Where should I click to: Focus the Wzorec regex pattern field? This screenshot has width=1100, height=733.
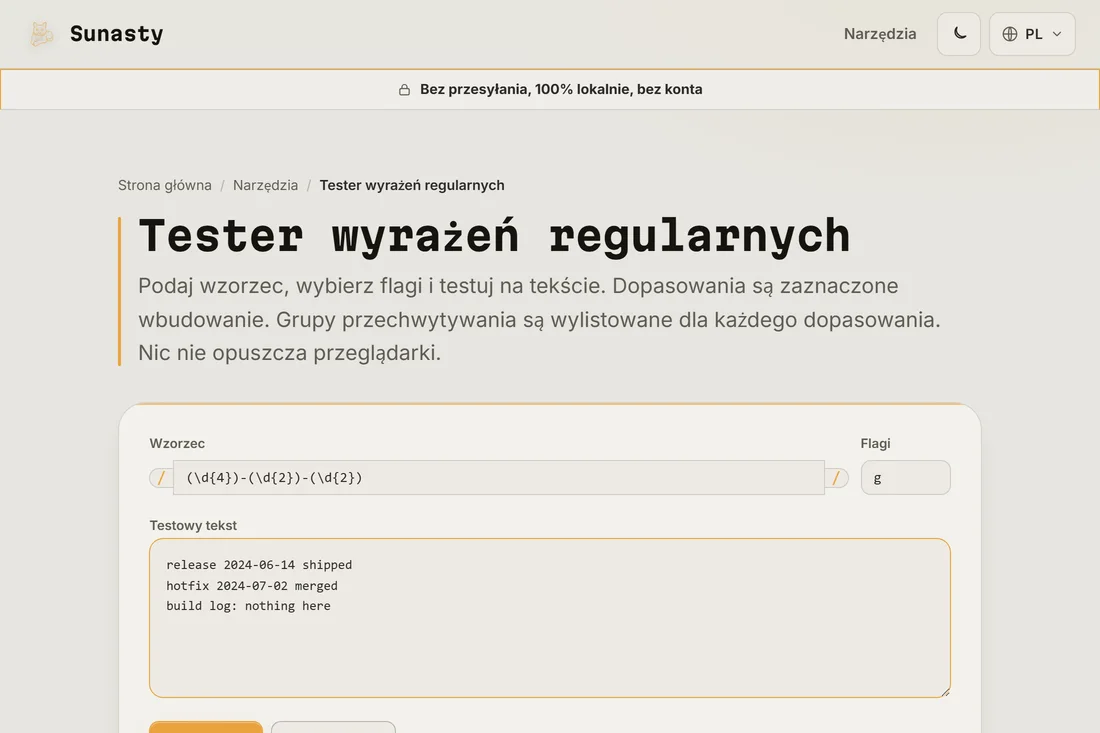coord(499,478)
